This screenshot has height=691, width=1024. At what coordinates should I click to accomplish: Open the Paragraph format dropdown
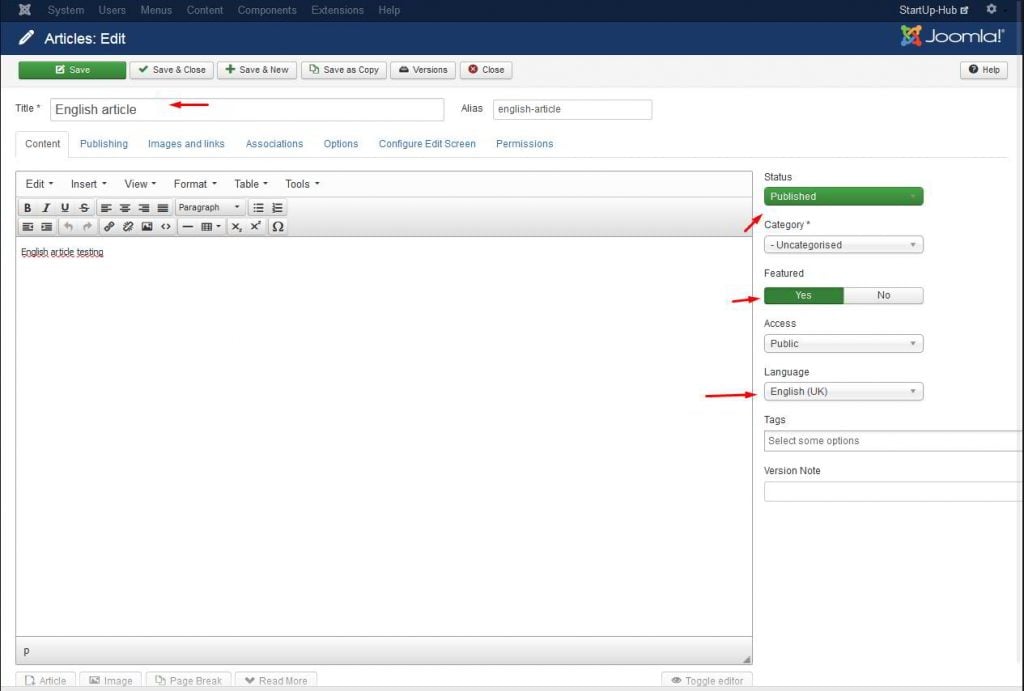(x=209, y=208)
